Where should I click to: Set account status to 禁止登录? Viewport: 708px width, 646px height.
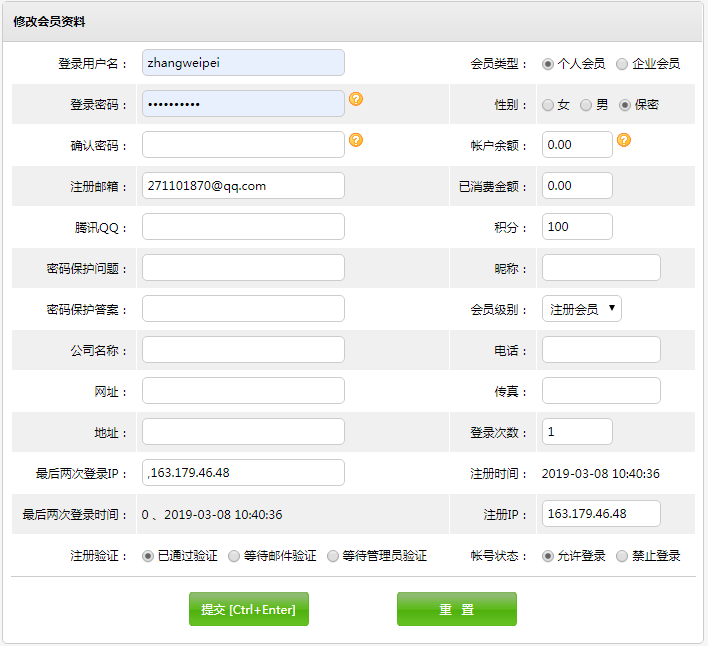(x=622, y=556)
